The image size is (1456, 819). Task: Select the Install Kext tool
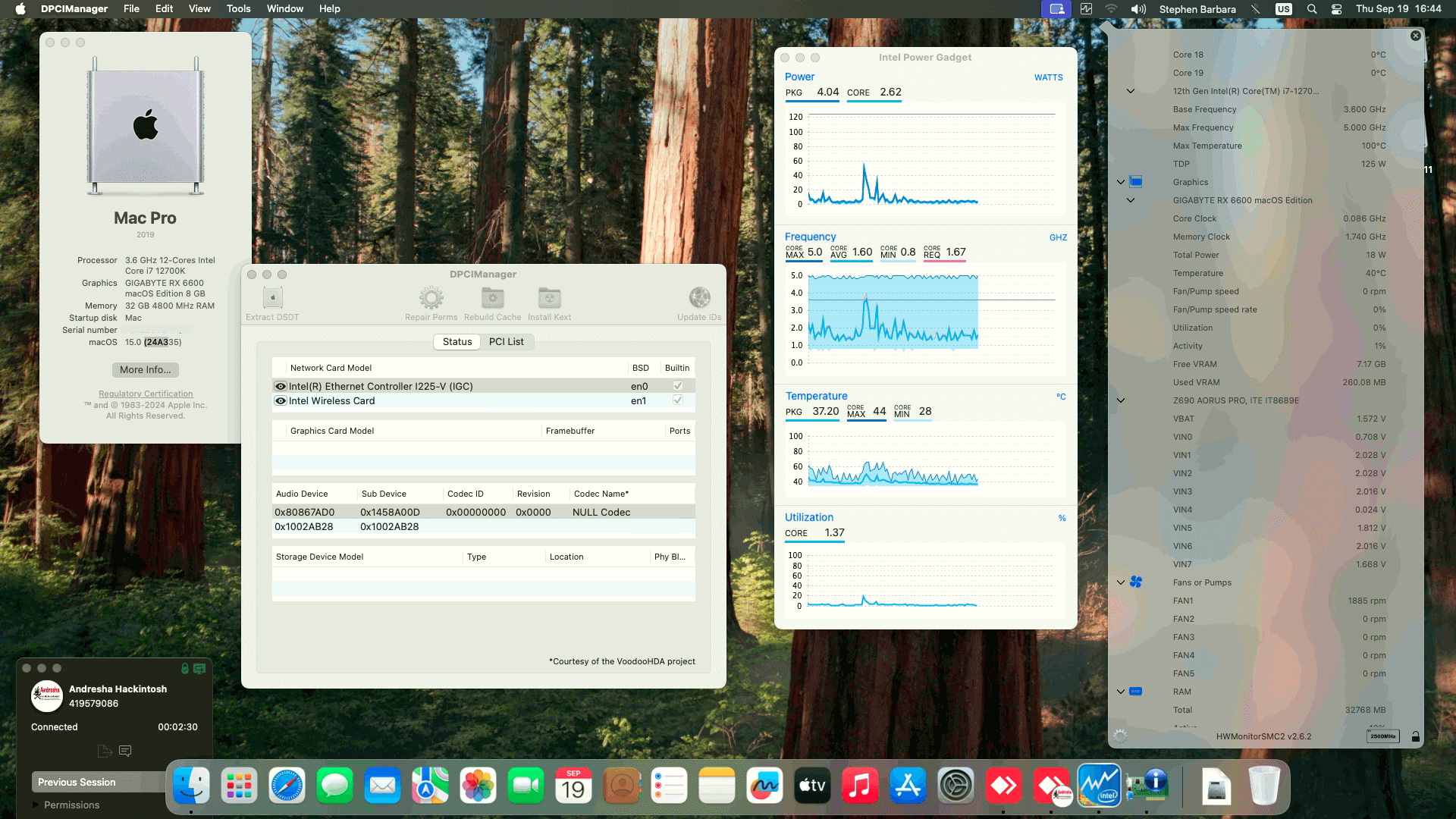tap(548, 298)
